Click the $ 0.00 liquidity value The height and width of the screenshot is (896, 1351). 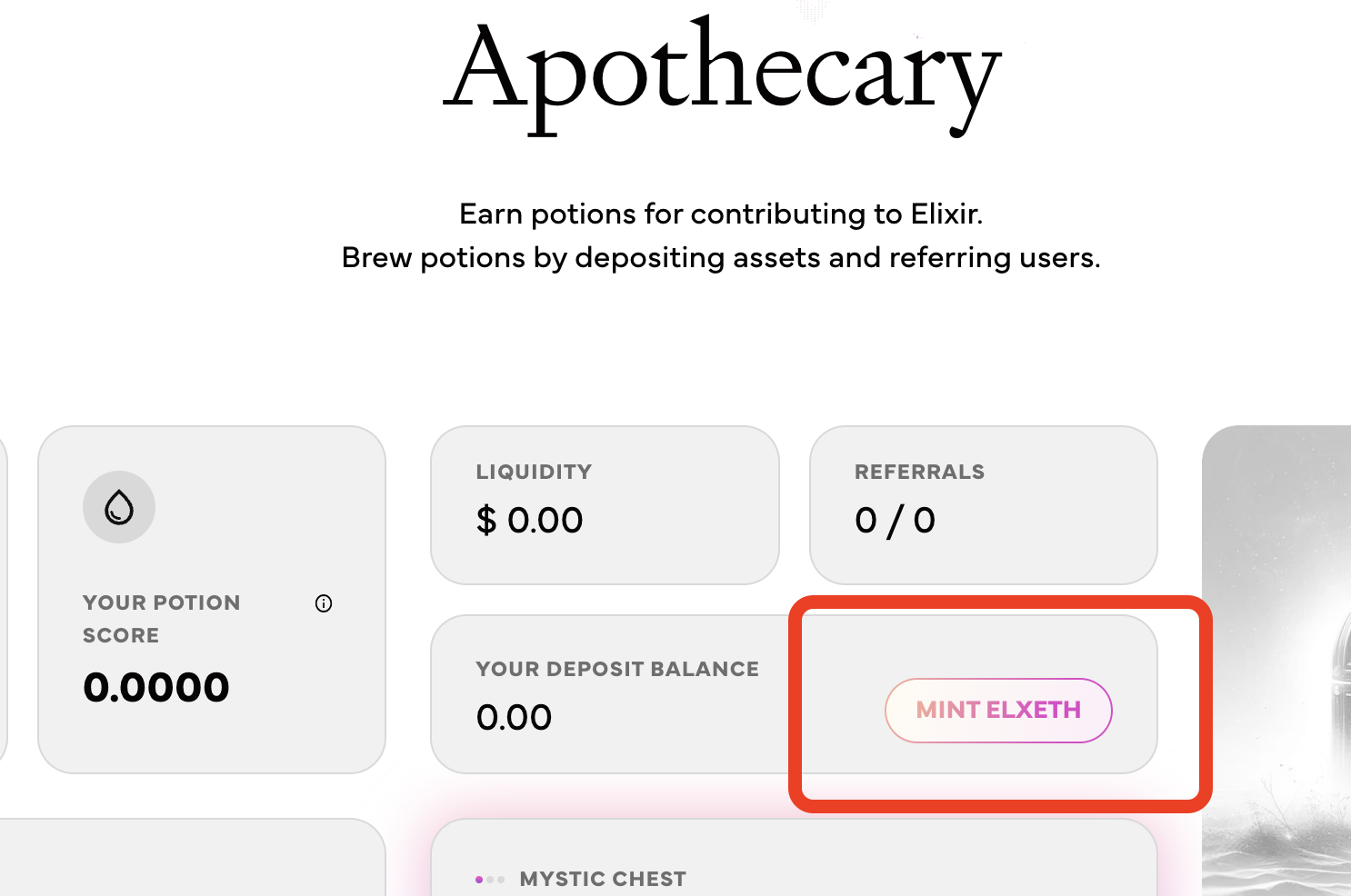pyautogui.click(x=529, y=520)
